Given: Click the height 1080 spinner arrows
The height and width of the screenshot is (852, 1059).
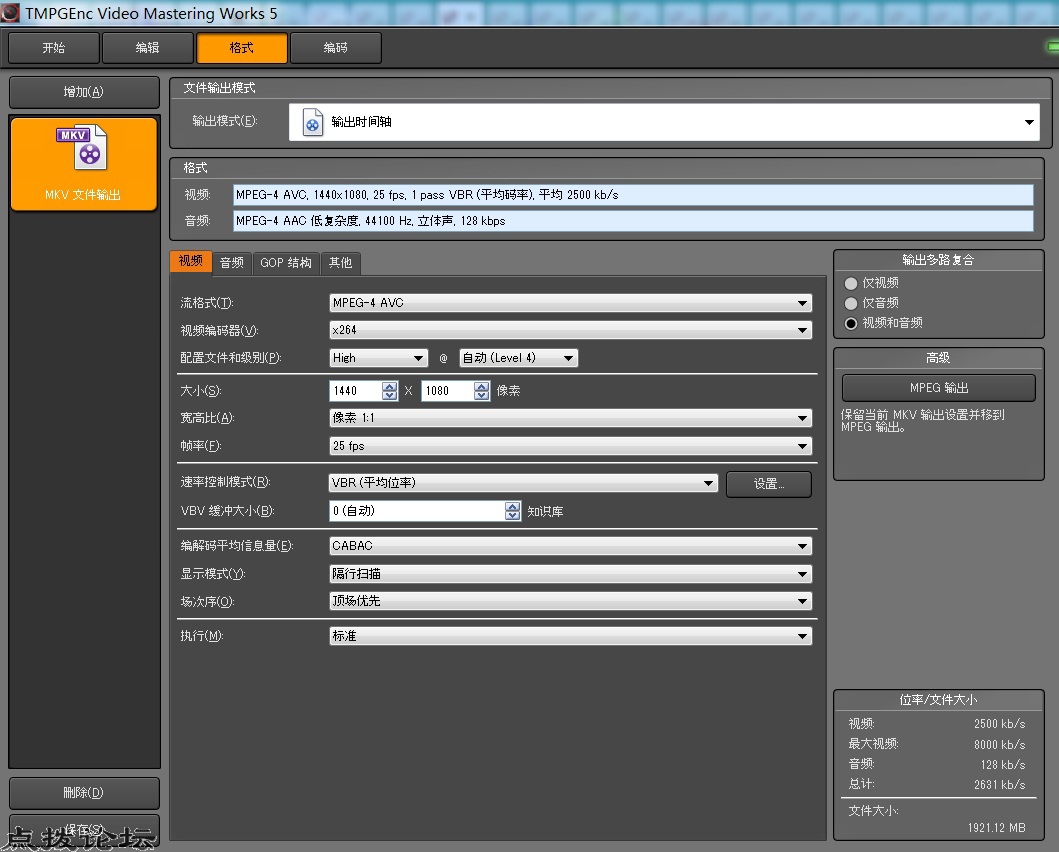Looking at the screenshot, I should pos(482,391).
